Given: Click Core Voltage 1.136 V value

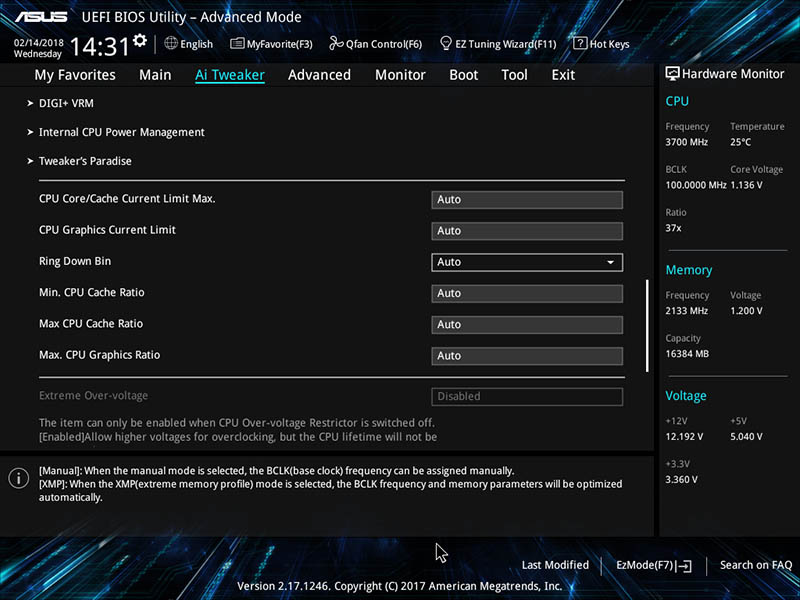Looking at the screenshot, I should tap(746, 185).
